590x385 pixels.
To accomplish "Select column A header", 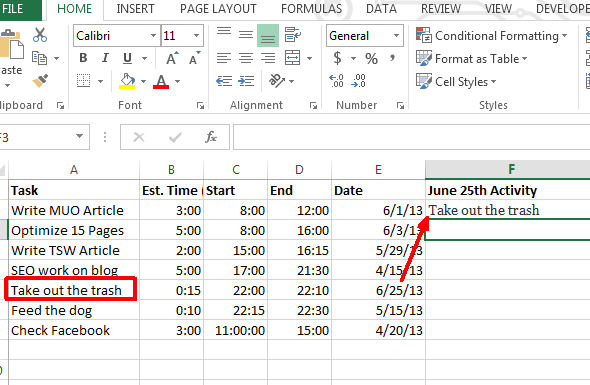I will point(74,170).
